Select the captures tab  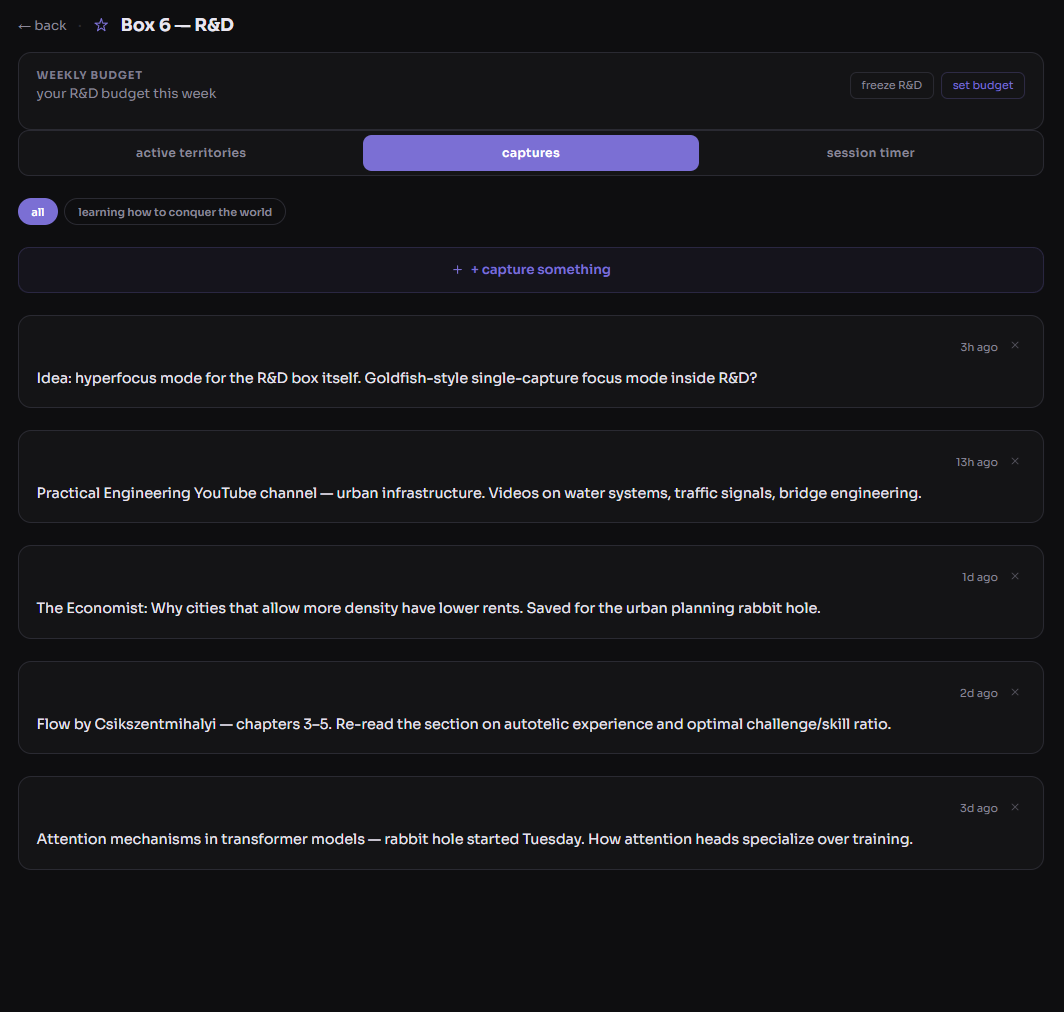click(530, 153)
